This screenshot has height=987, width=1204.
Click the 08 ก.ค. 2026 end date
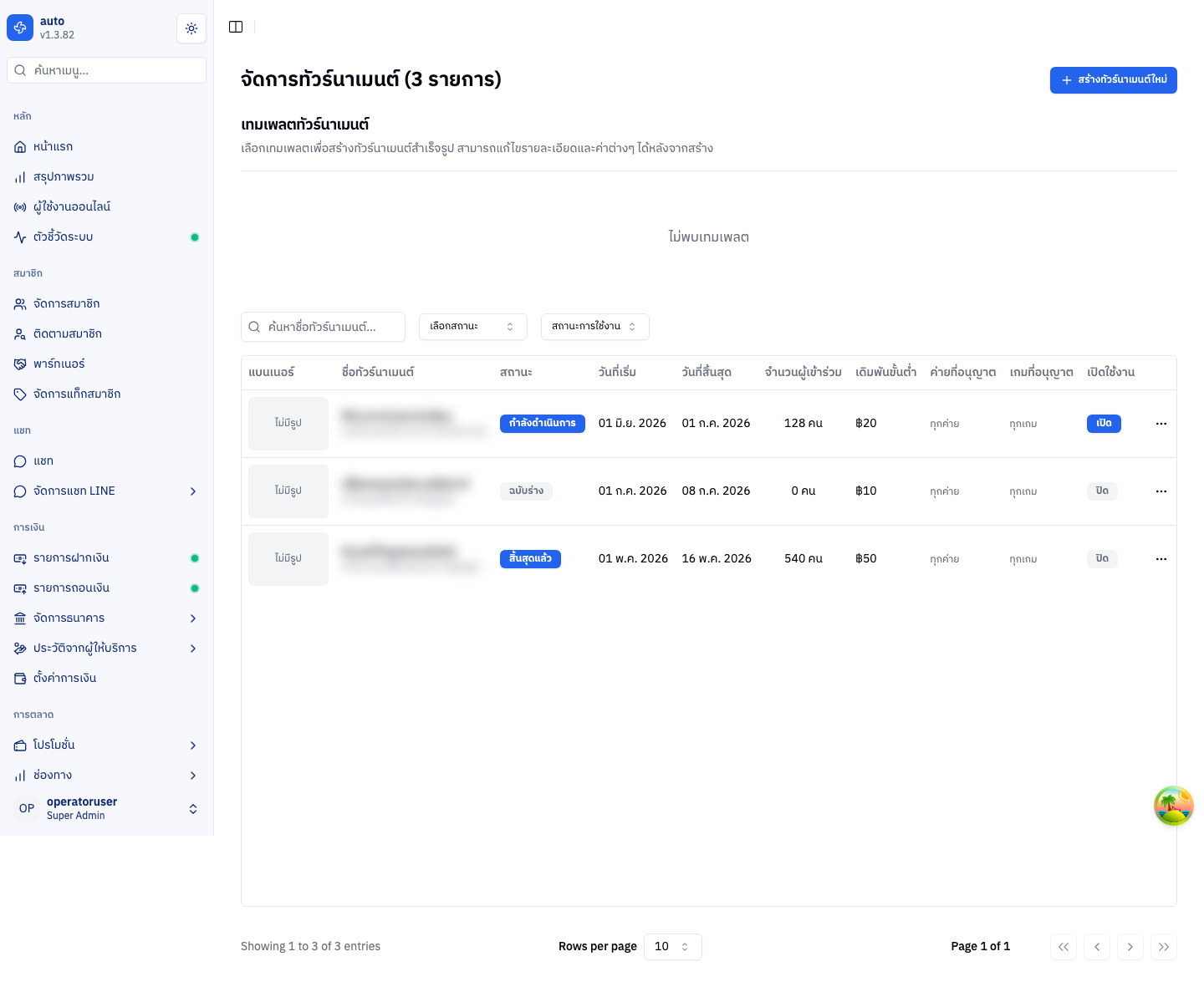point(716,491)
